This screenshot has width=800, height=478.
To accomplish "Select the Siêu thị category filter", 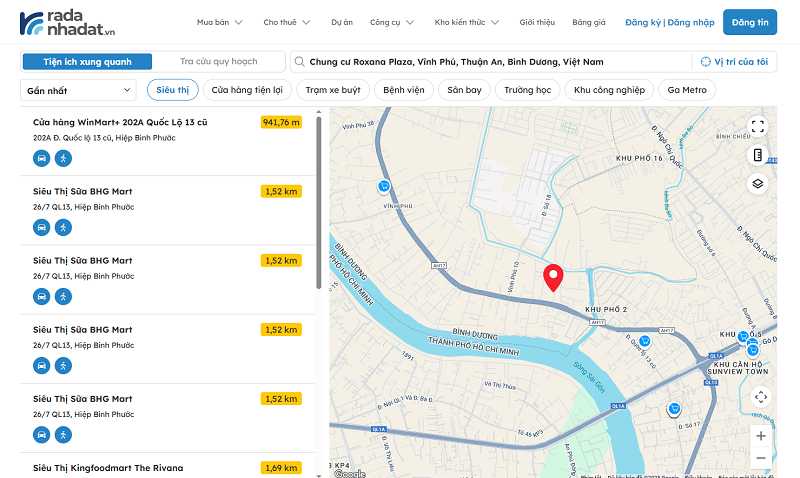I will point(172,90).
